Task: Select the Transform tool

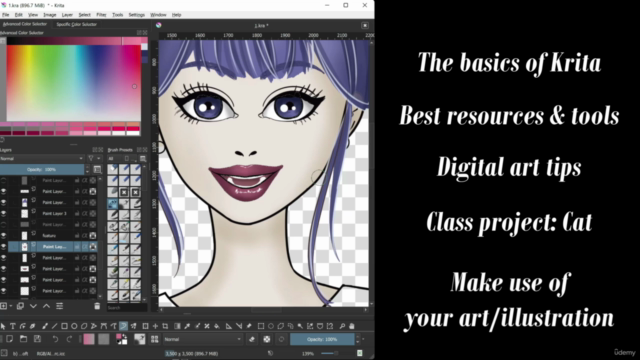Action: coord(145,326)
